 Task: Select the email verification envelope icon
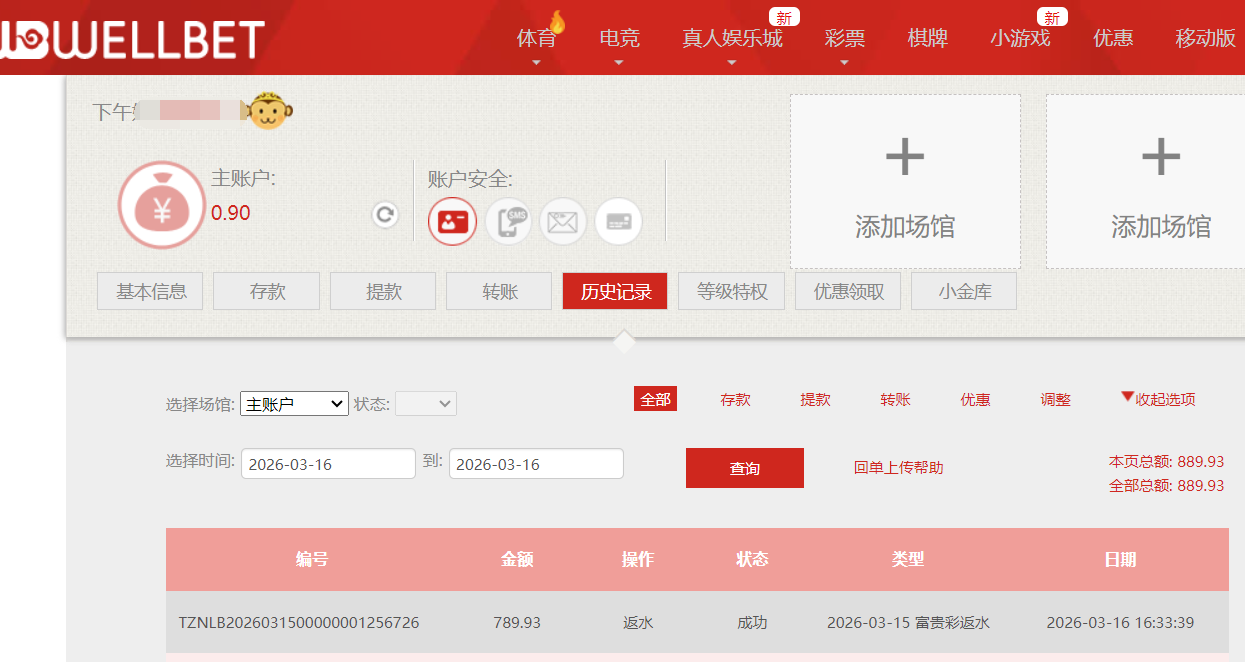pos(562,221)
